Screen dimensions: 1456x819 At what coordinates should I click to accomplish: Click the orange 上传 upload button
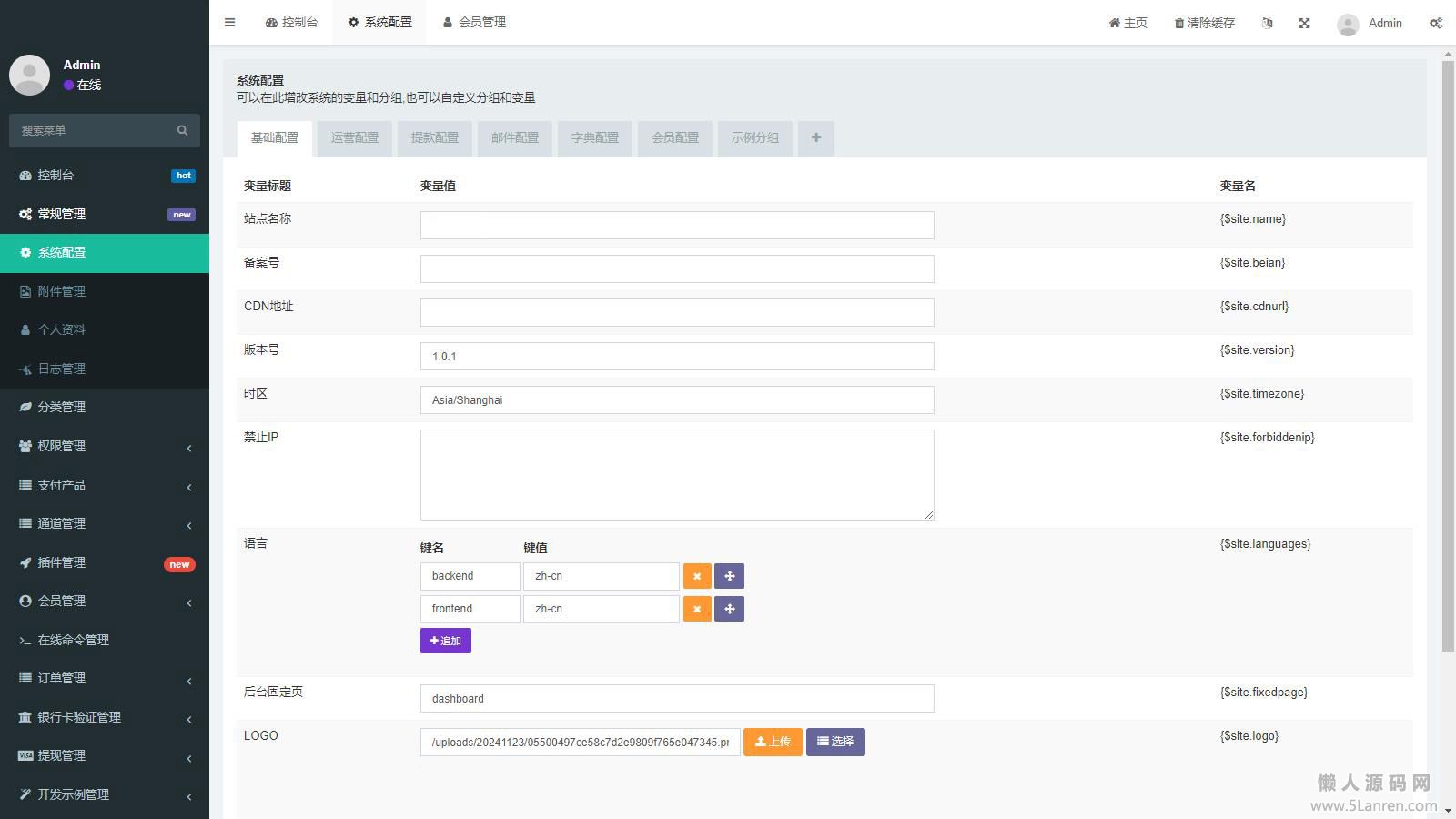pos(772,742)
